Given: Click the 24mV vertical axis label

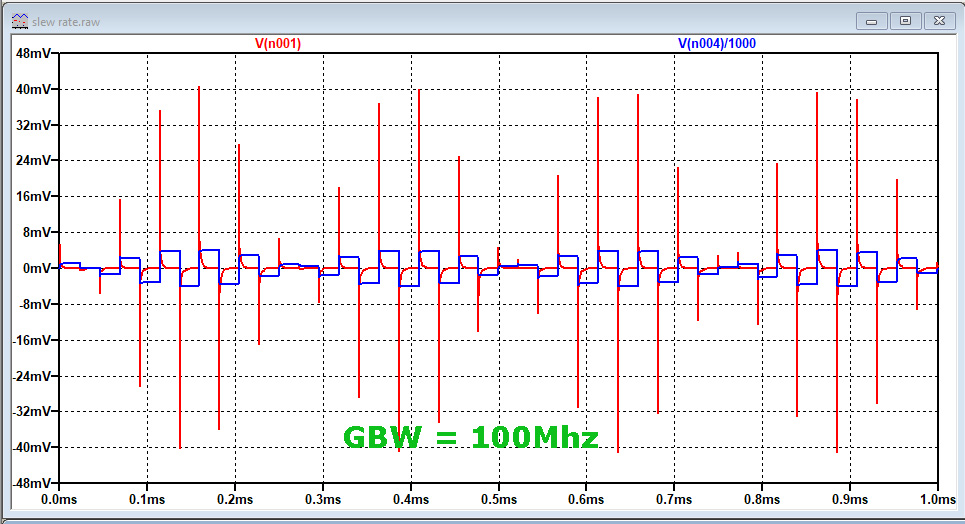Looking at the screenshot, I should pos(33,161).
